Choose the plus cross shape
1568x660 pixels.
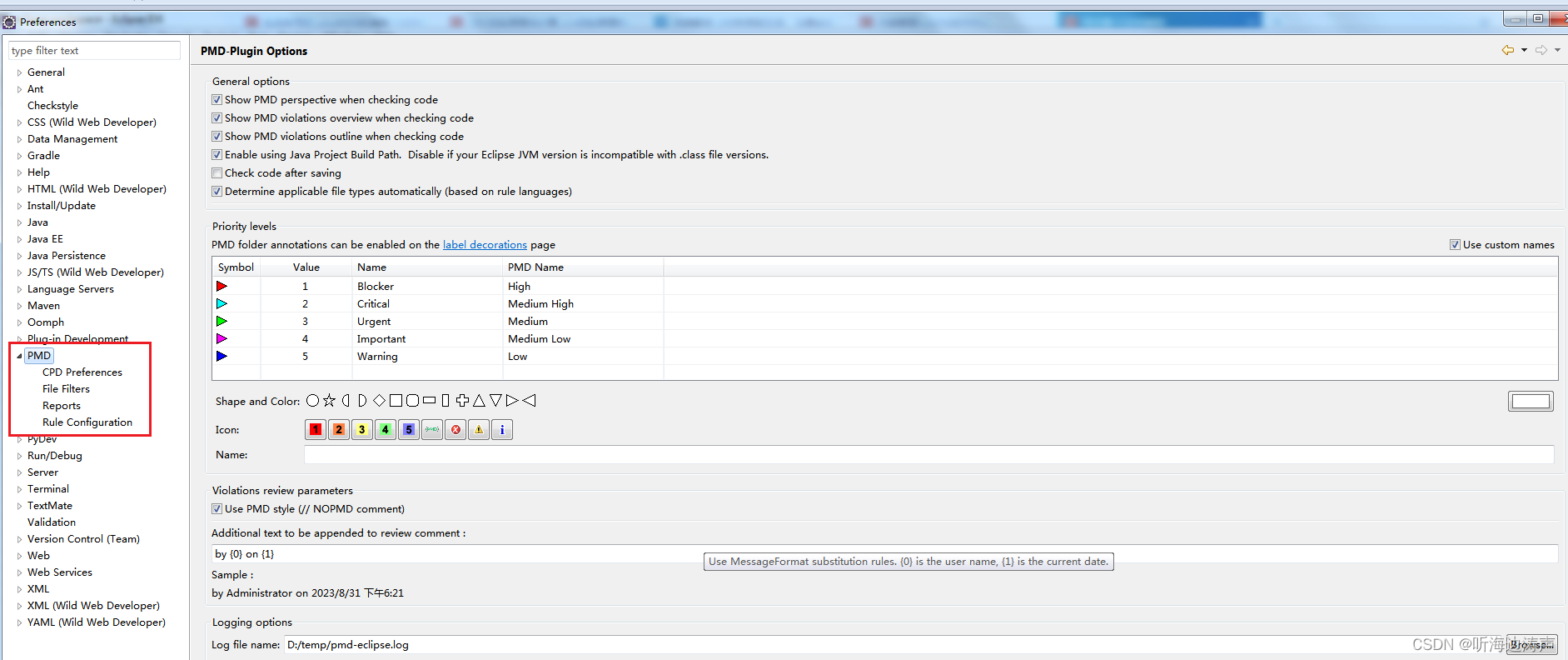pos(462,401)
